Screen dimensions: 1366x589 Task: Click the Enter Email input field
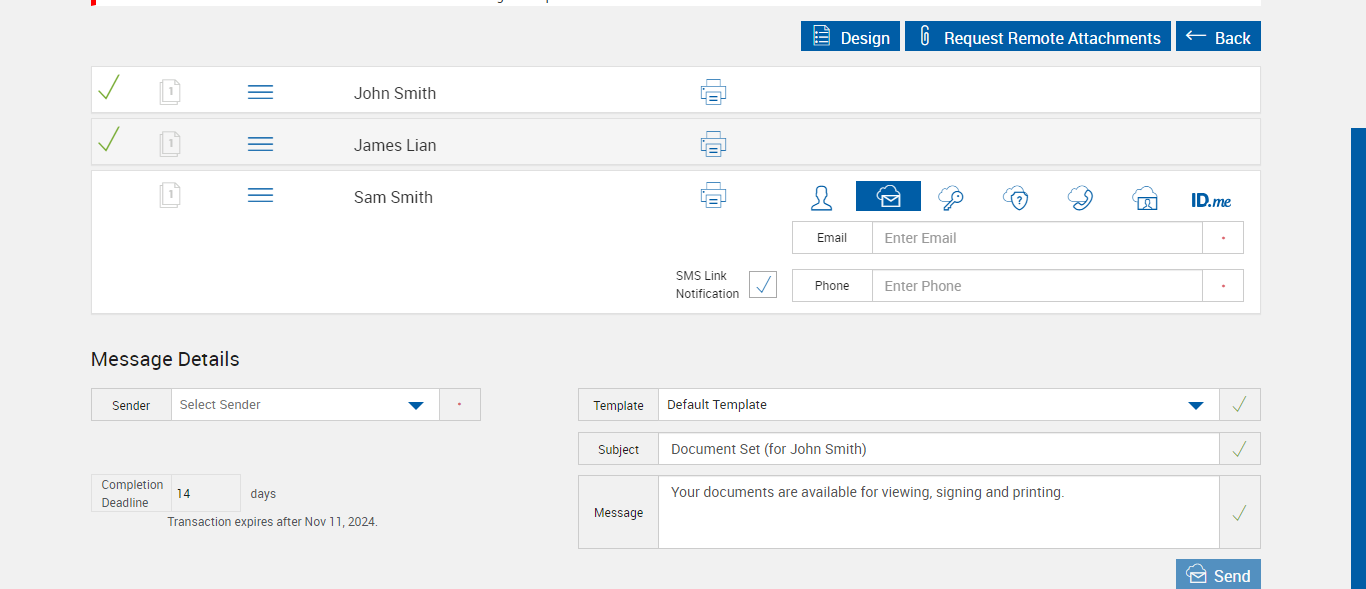click(1036, 238)
